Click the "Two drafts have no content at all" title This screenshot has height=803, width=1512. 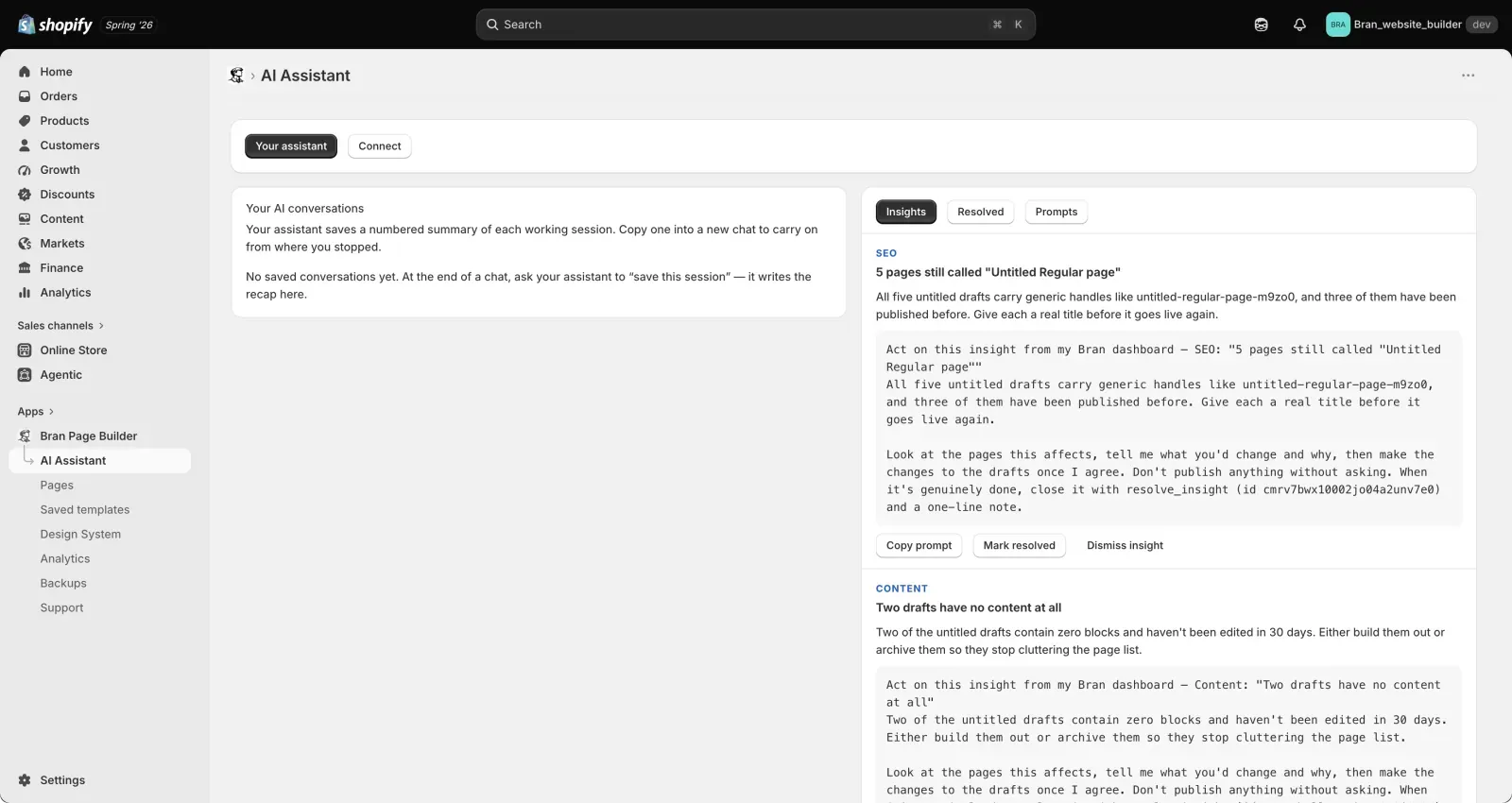click(x=969, y=608)
